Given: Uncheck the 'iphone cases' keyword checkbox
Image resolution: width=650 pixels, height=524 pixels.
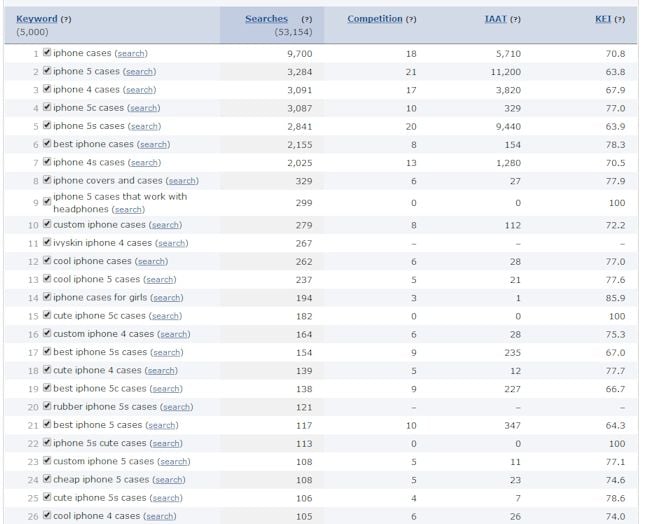Looking at the screenshot, I should (47, 53).
